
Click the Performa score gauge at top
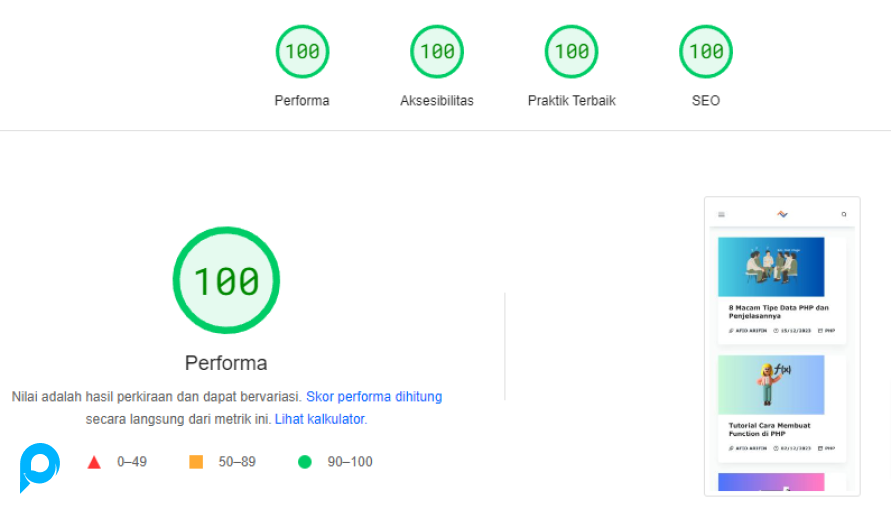(302, 51)
